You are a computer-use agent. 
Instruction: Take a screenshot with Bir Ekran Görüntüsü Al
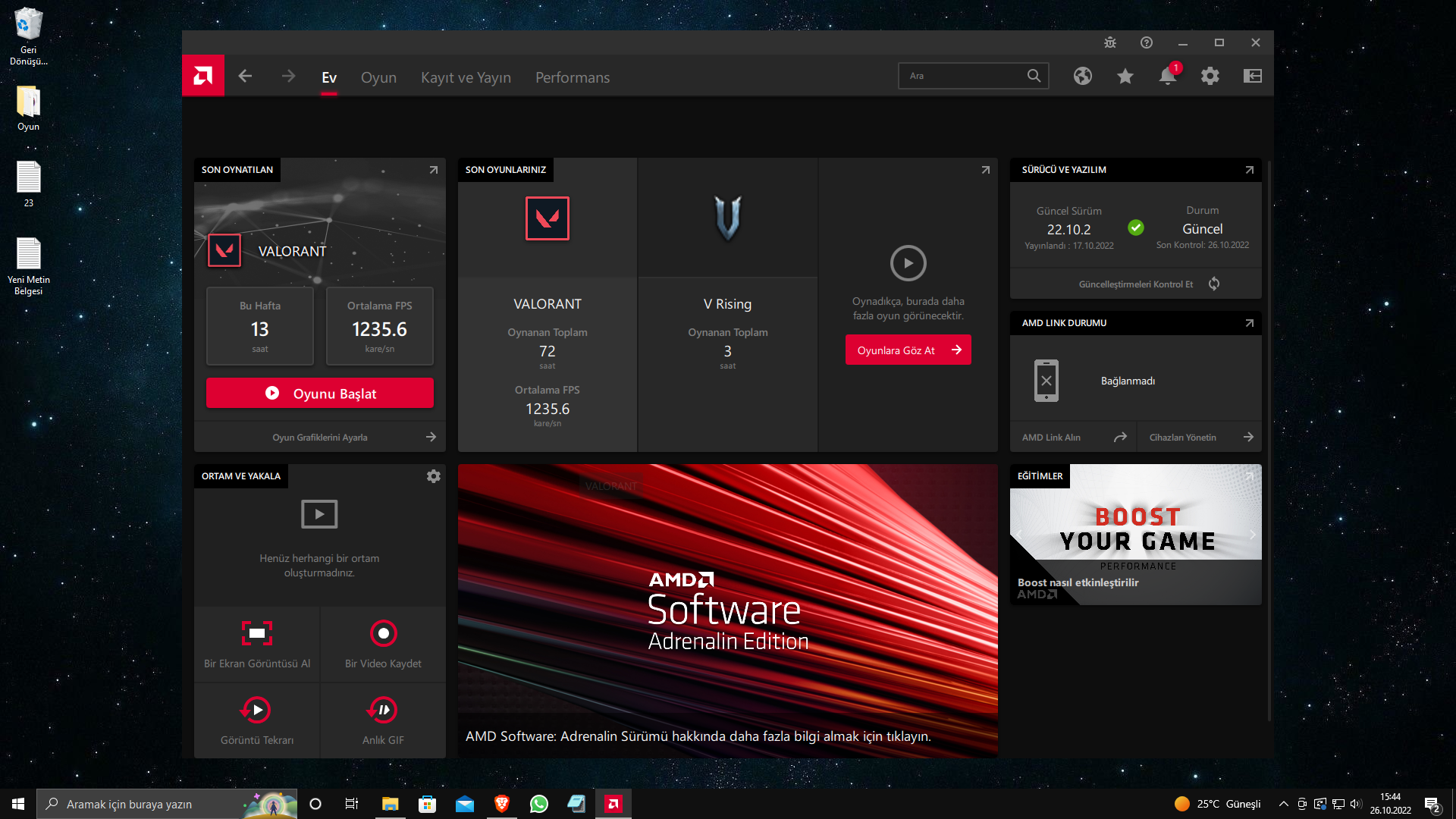(257, 633)
